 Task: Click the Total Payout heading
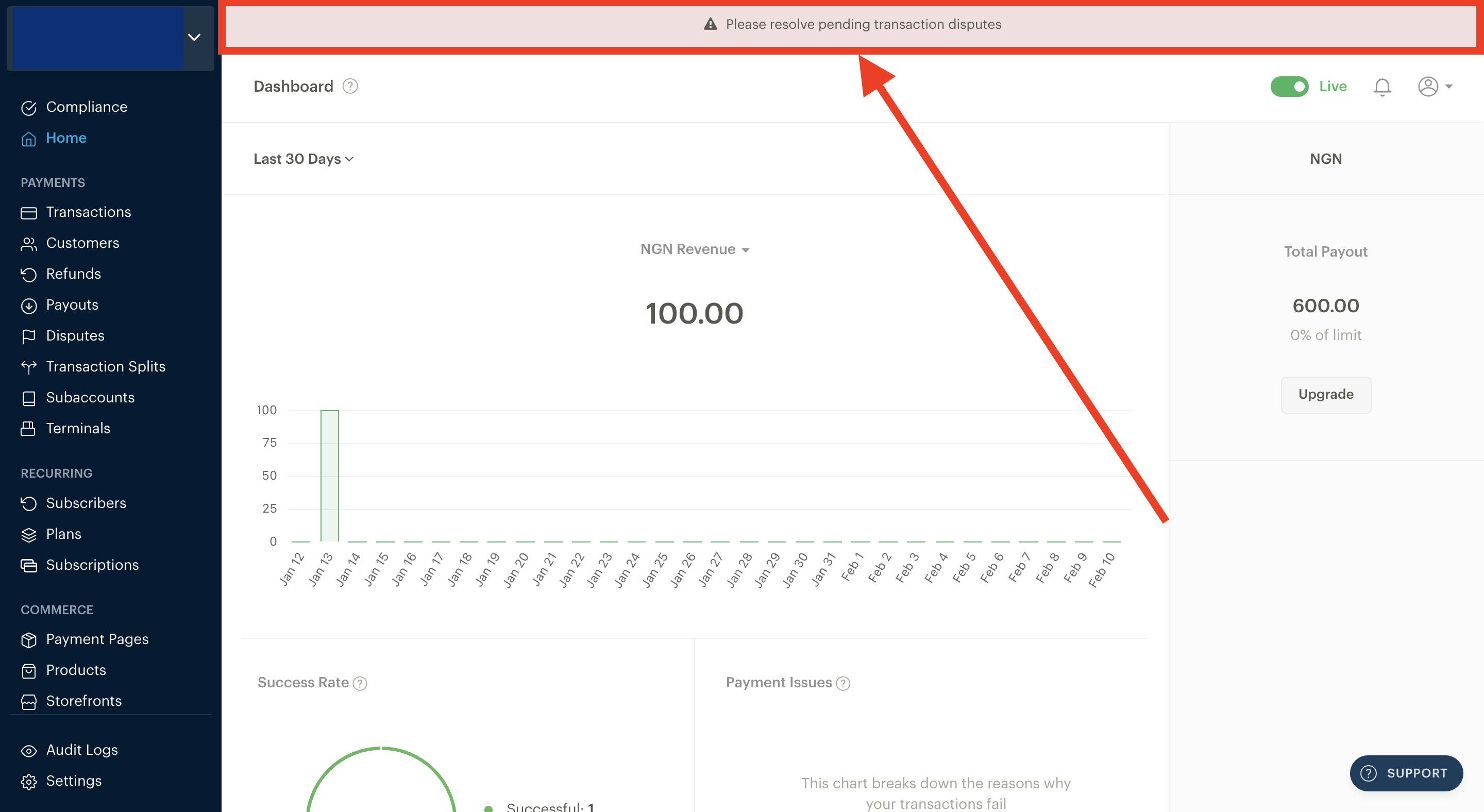click(x=1326, y=251)
